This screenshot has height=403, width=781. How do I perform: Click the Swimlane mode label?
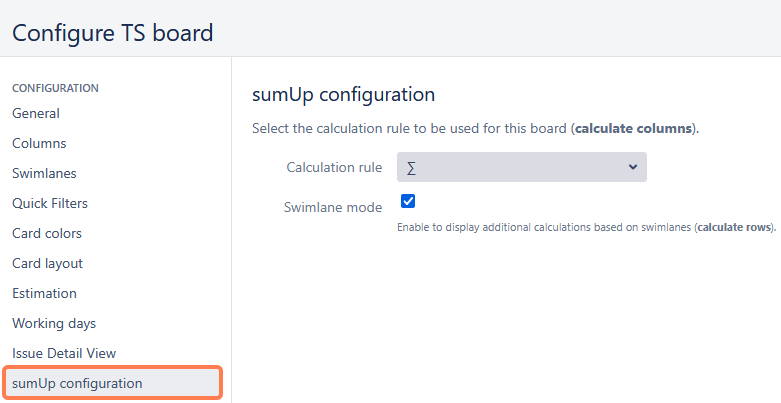click(x=333, y=207)
